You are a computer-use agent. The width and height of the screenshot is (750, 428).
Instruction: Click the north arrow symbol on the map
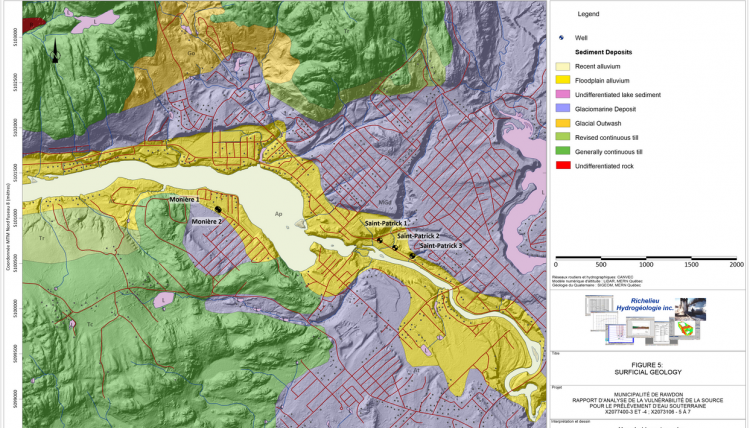click(55, 51)
